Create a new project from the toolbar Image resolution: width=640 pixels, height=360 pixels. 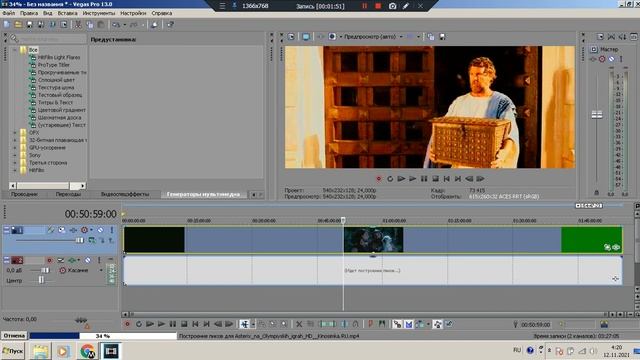7,24
